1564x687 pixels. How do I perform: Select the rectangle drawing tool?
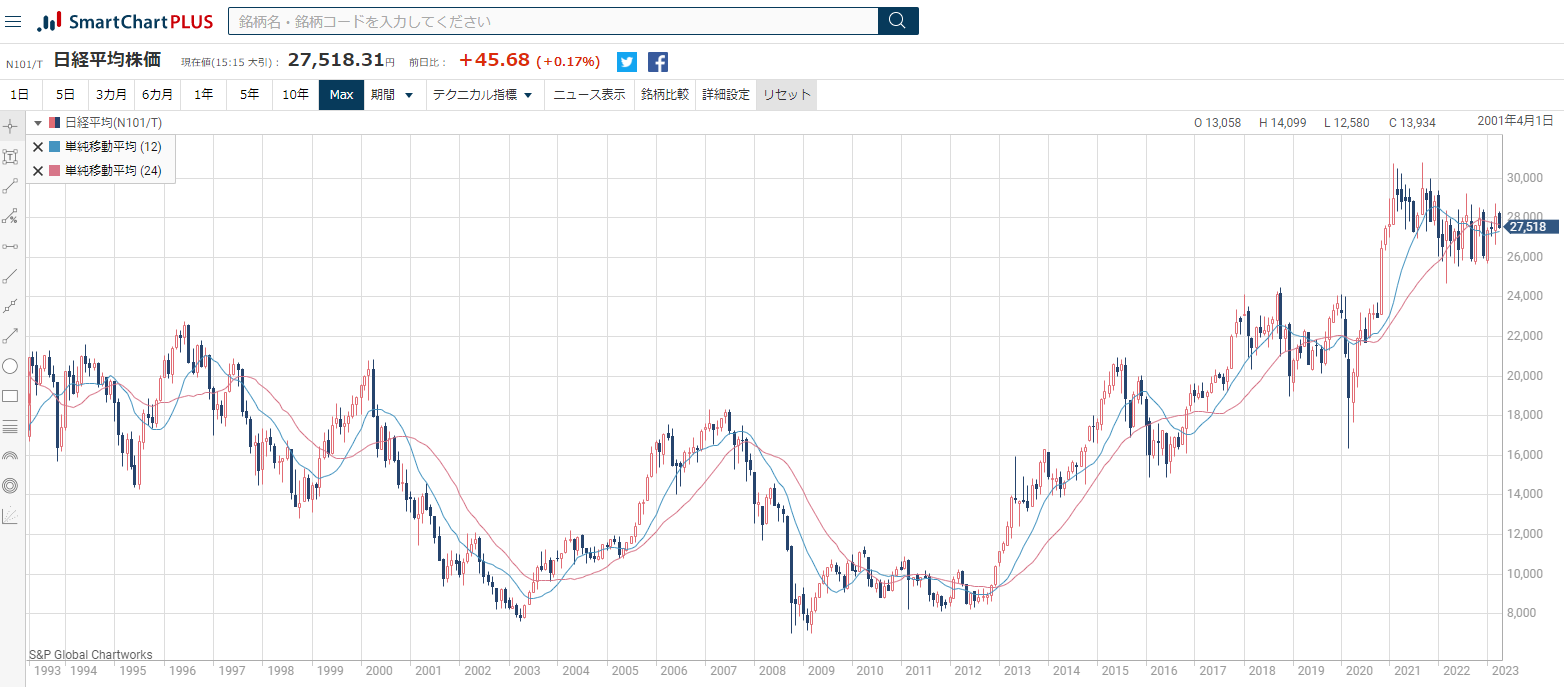[x=11, y=396]
